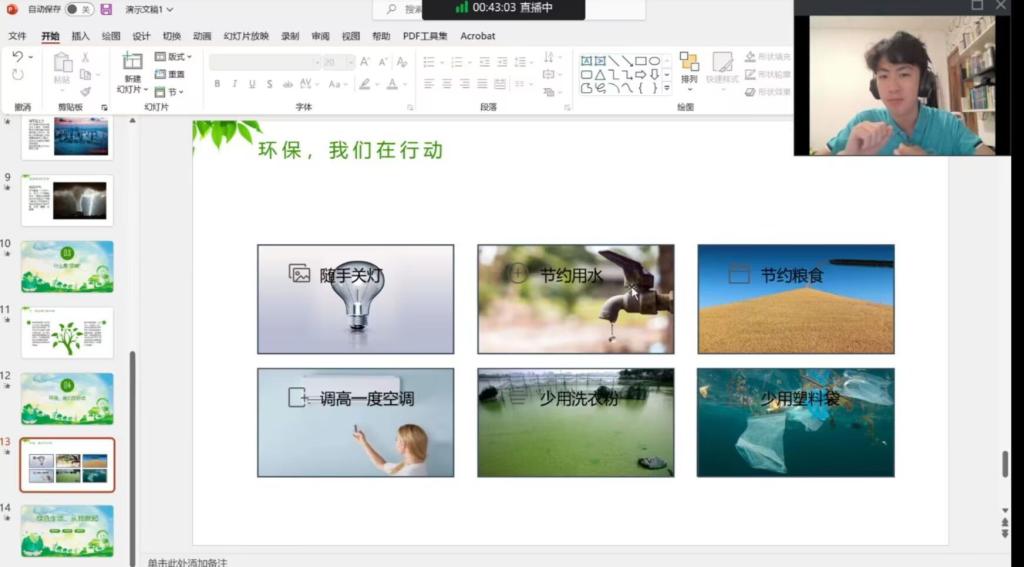Switch to the Slide Show (幻灯片放映) tab
The width and height of the screenshot is (1024, 567).
click(x=246, y=36)
